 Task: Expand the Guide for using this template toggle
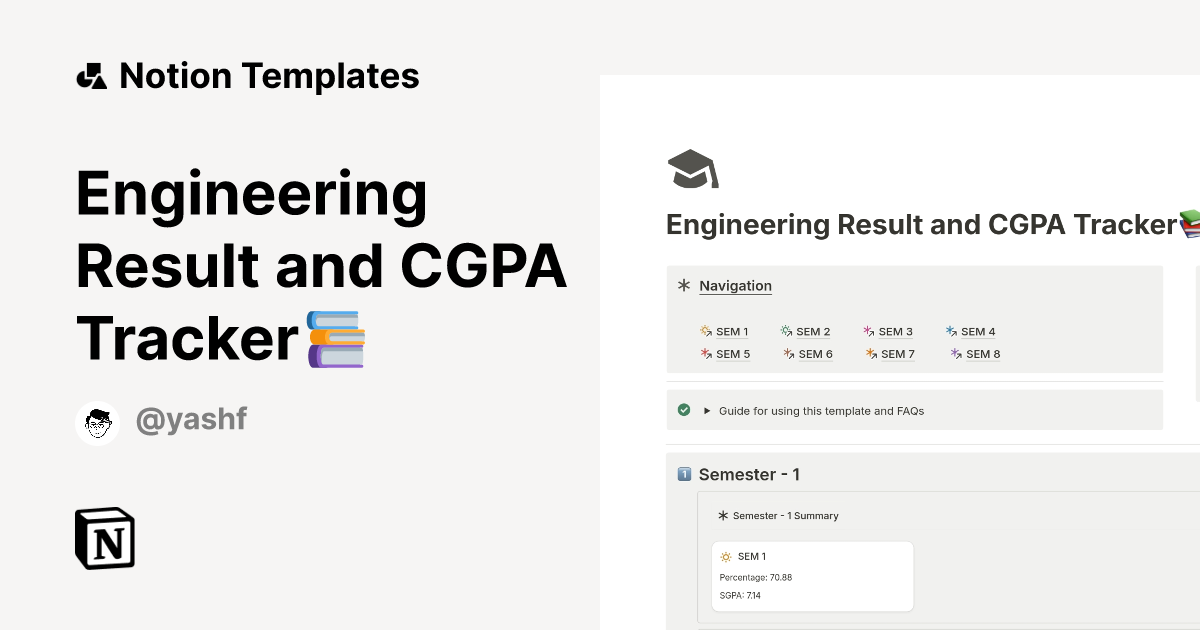(x=707, y=410)
